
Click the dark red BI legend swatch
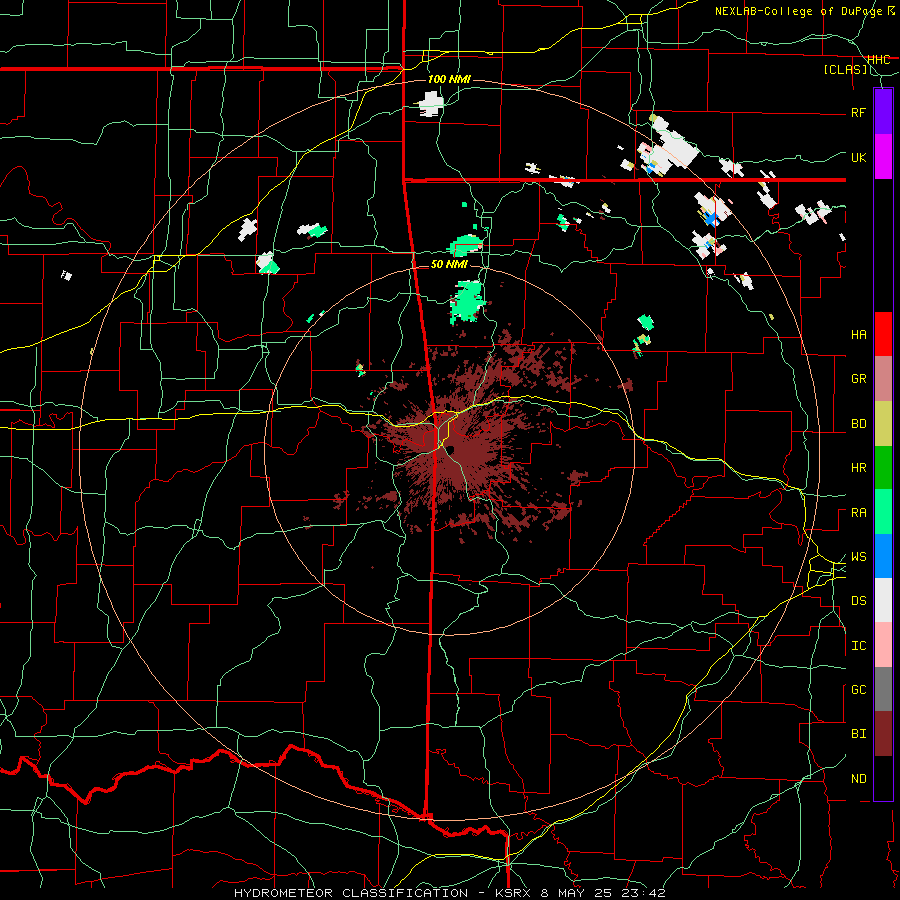pyautogui.click(x=883, y=734)
